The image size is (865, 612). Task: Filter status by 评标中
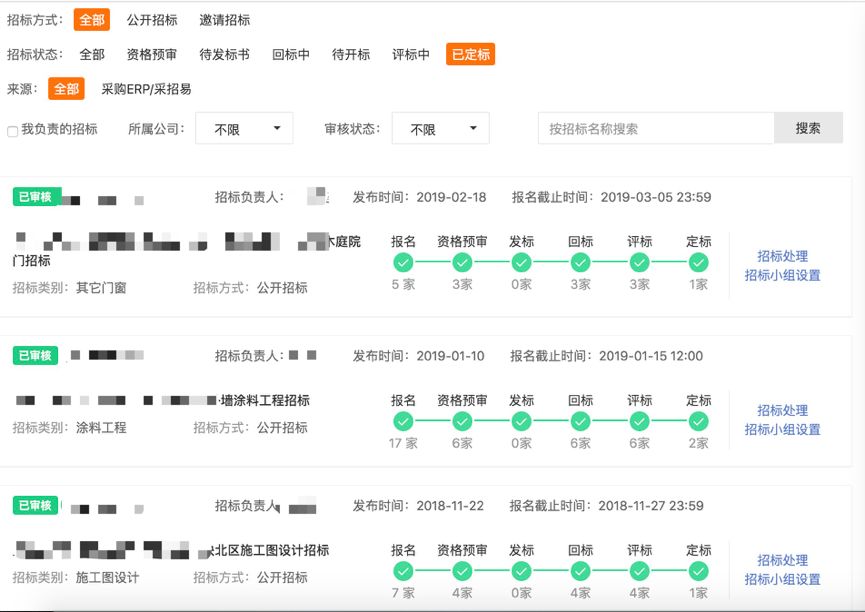pyautogui.click(x=410, y=54)
